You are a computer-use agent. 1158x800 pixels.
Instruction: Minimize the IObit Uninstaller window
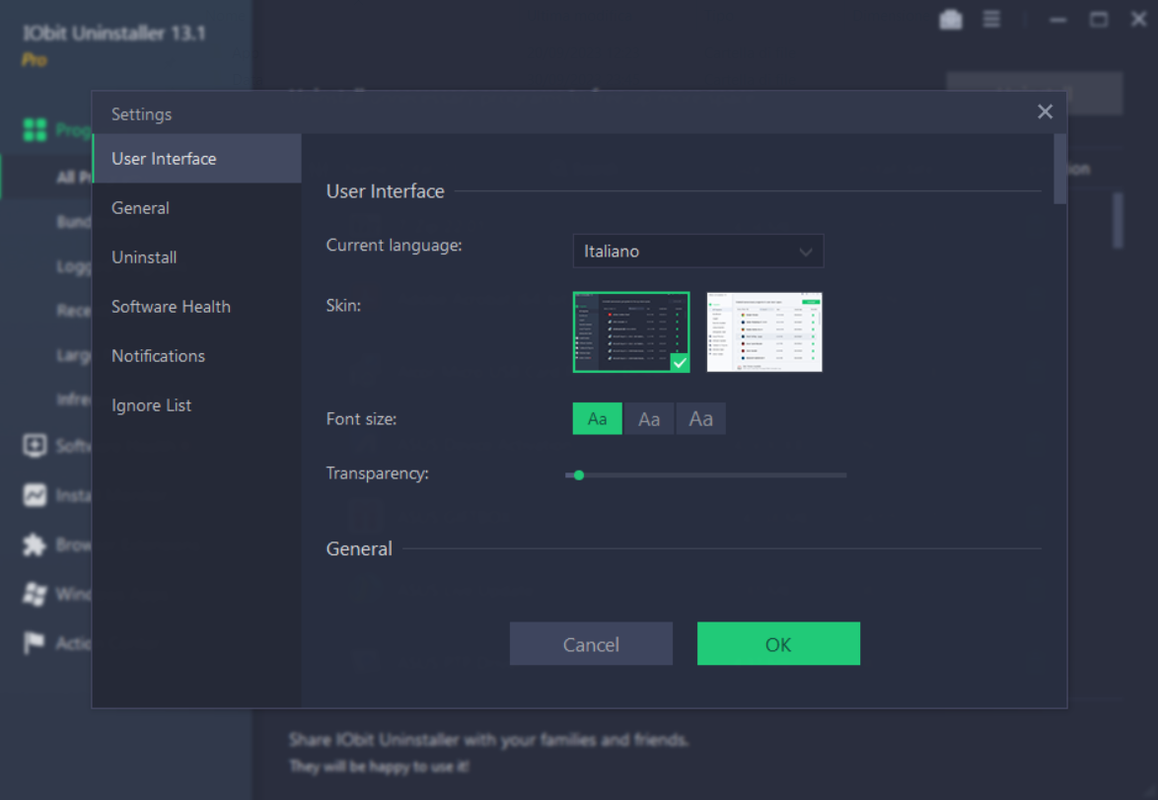(1058, 20)
